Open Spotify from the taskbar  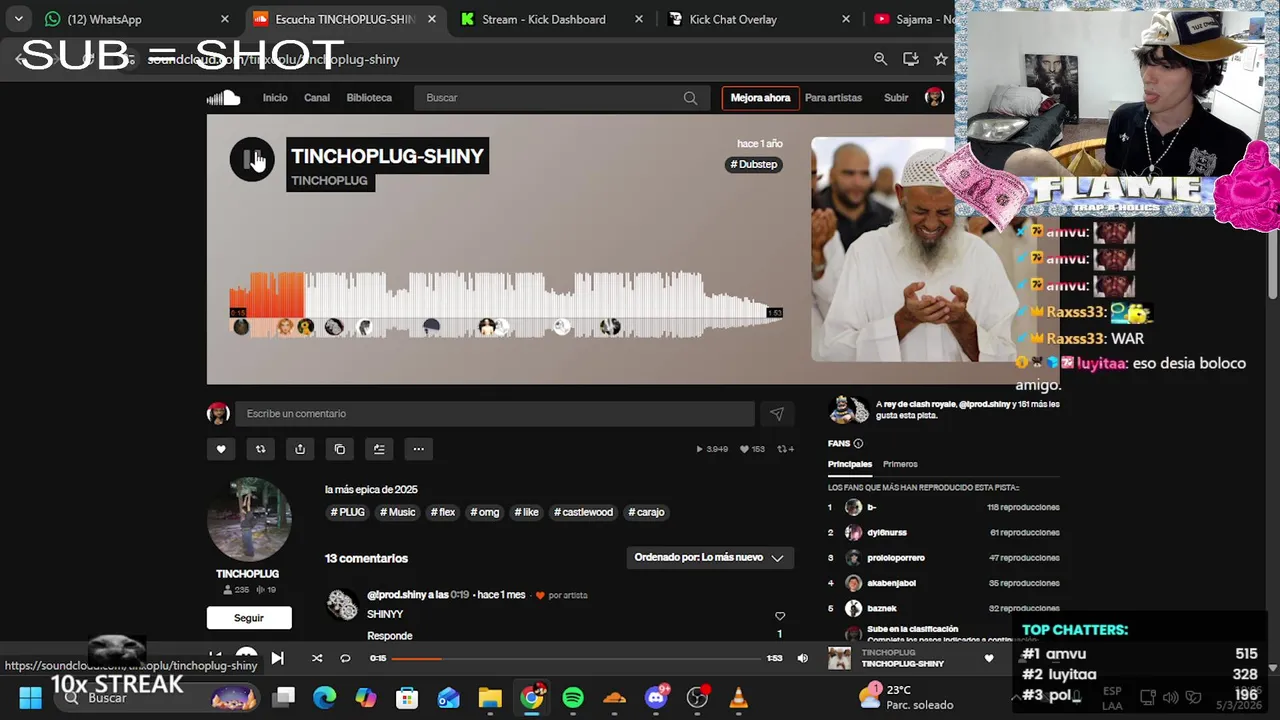(573, 698)
